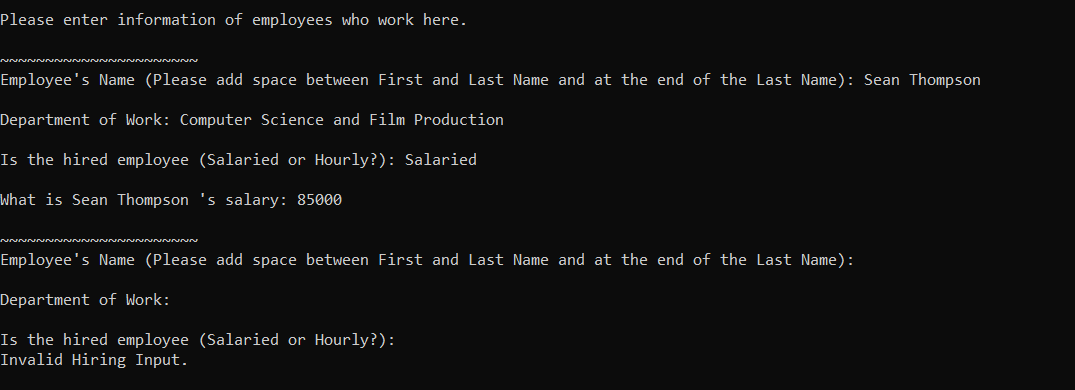Click the entered name "Sean Thompson" after the first name prompt
The width and height of the screenshot is (1075, 390).
[x=922, y=80]
